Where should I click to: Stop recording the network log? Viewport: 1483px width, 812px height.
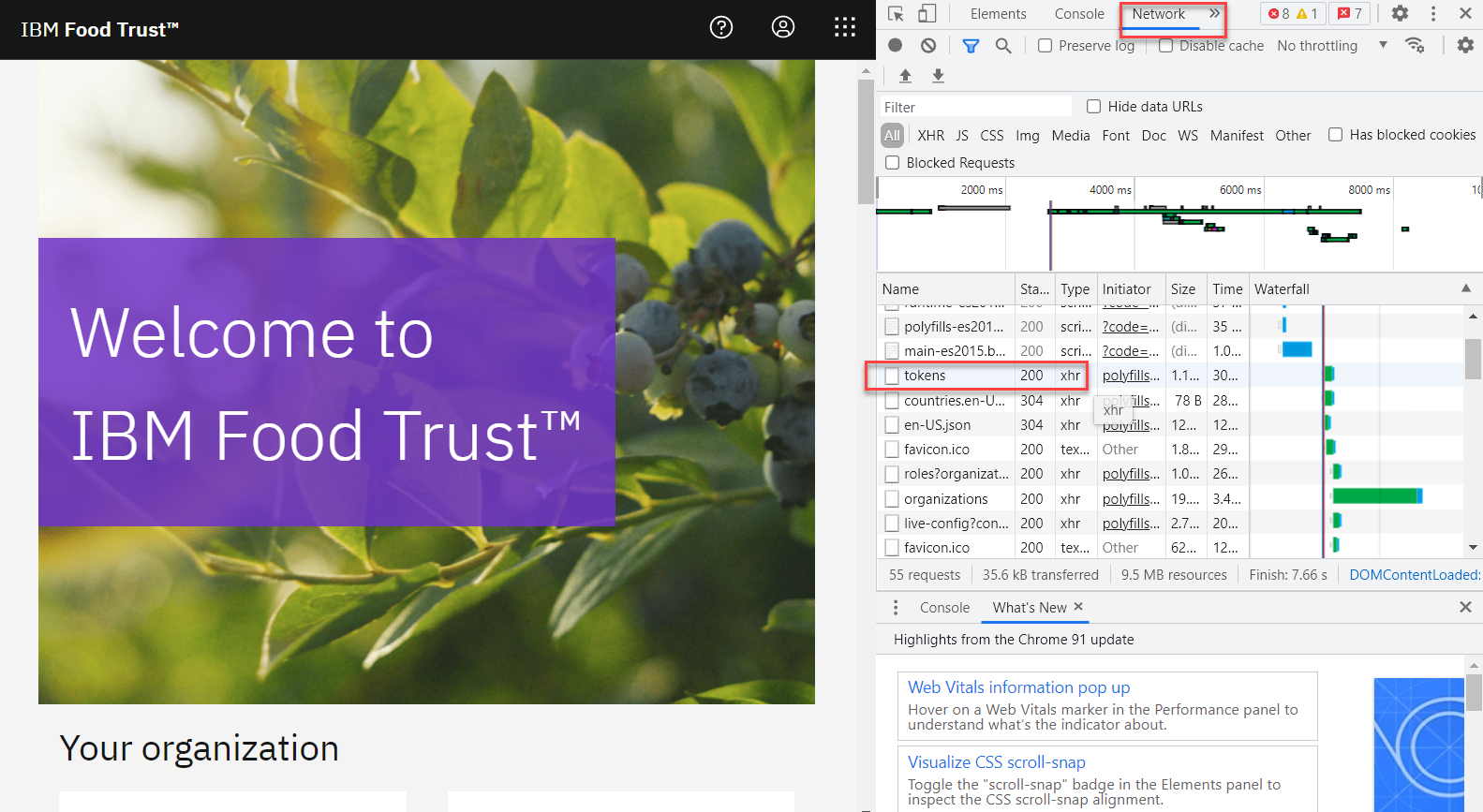click(896, 45)
